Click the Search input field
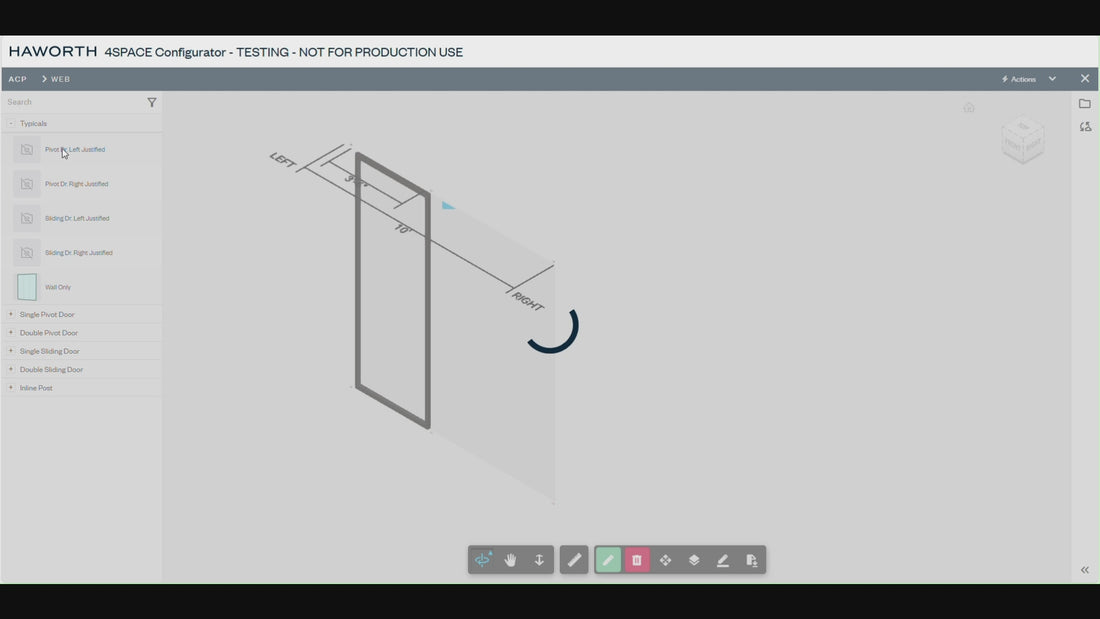1100x619 pixels. (70, 102)
